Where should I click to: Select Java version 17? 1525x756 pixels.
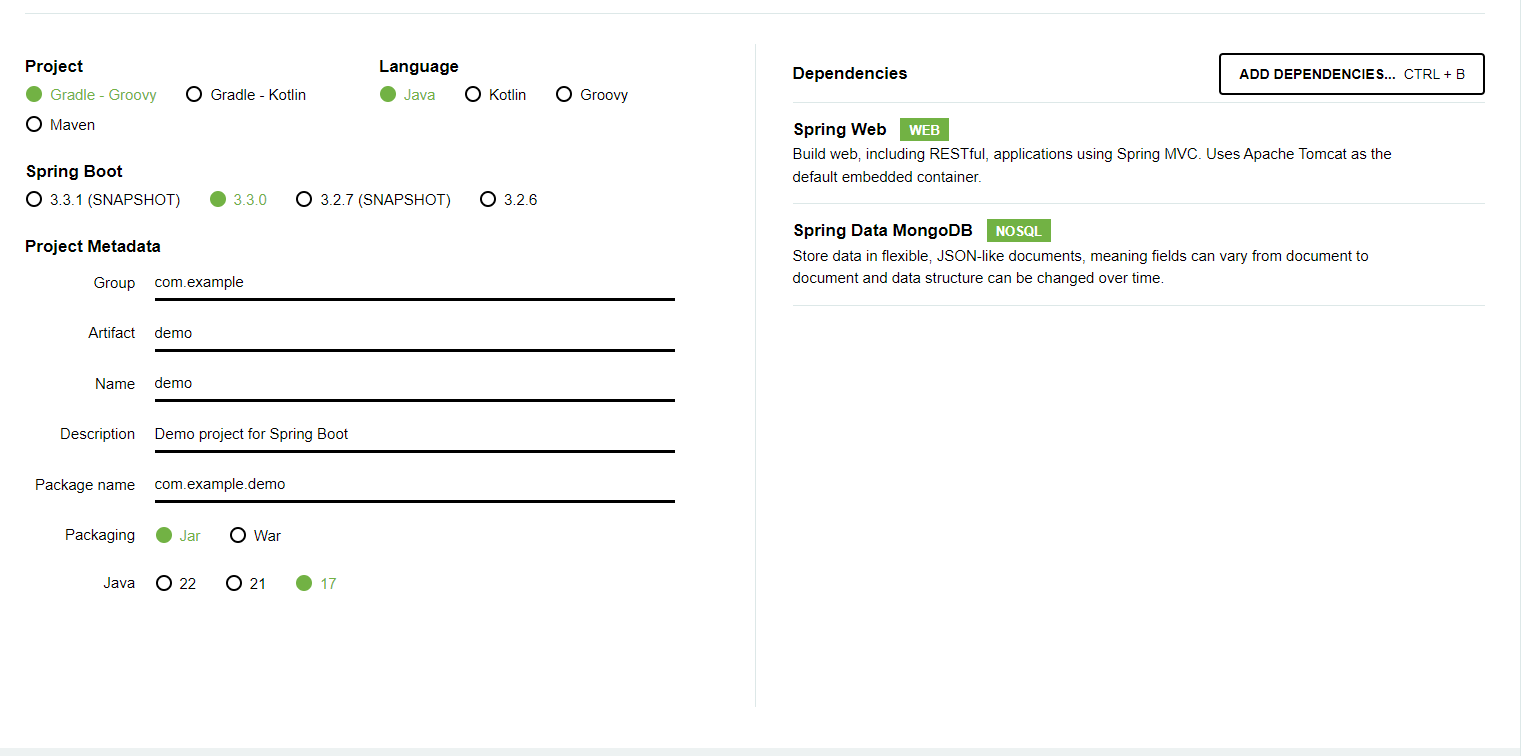[x=317, y=584]
